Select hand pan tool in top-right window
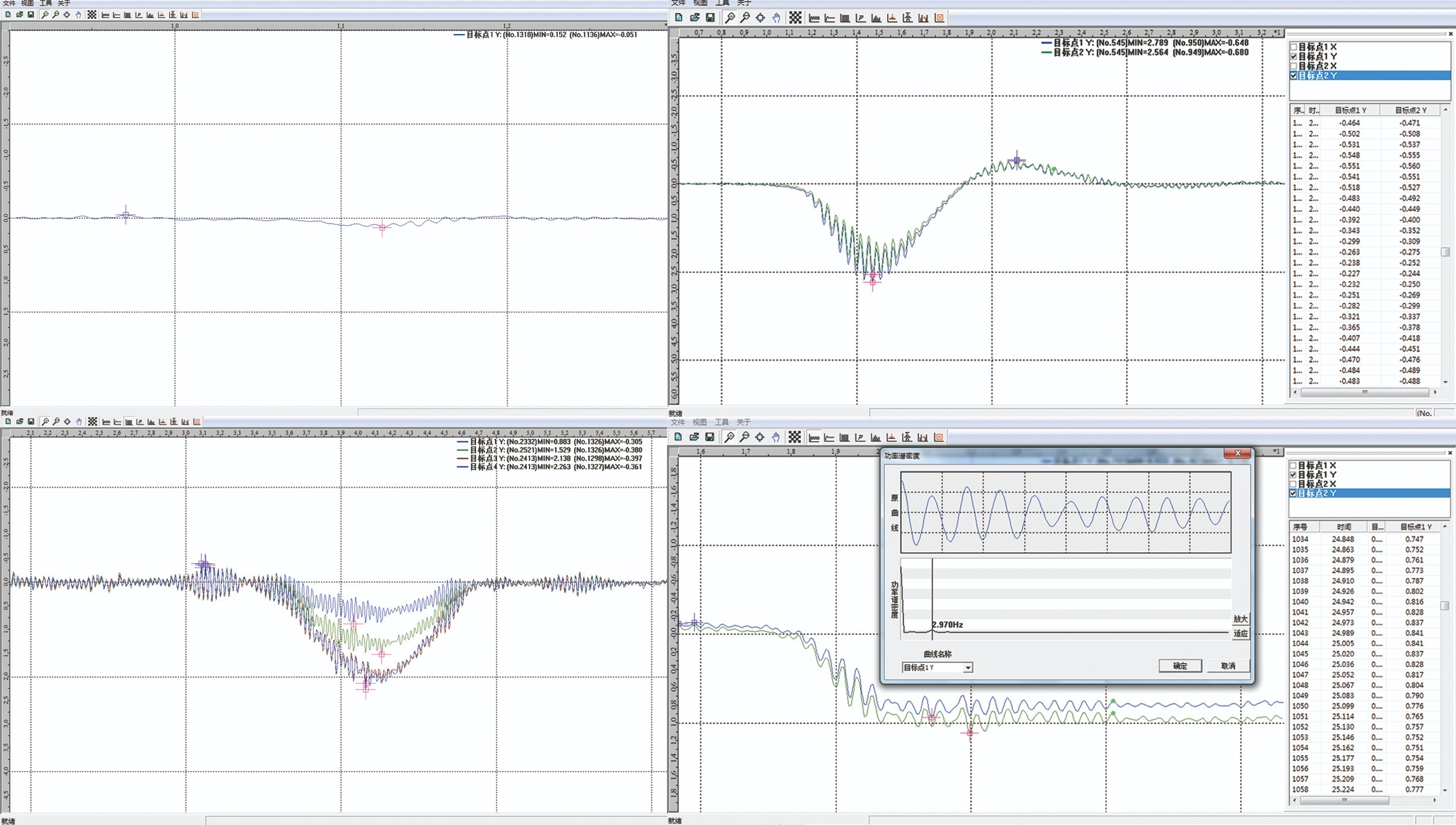This screenshot has height=825, width=1456. click(776, 18)
